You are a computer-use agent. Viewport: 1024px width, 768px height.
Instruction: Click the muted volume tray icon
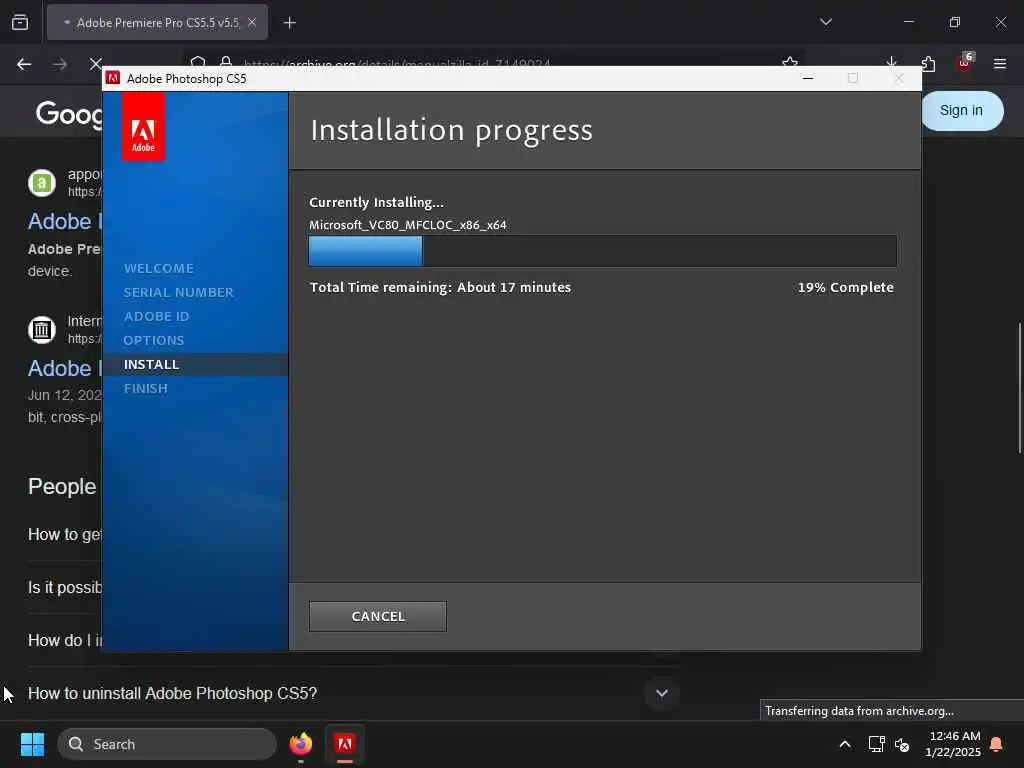coord(902,744)
